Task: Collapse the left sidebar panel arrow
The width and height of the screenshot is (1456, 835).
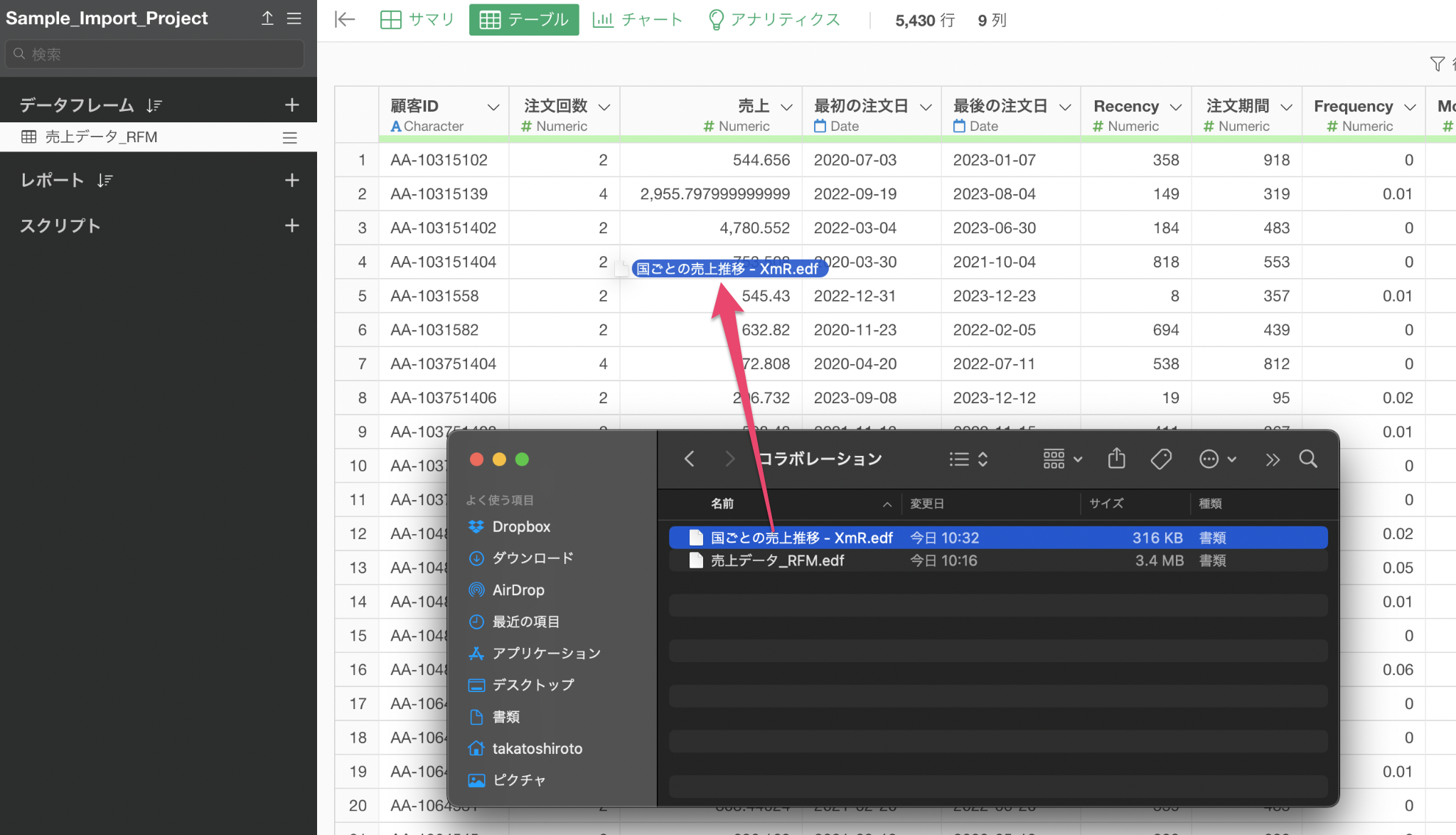Action: point(345,20)
